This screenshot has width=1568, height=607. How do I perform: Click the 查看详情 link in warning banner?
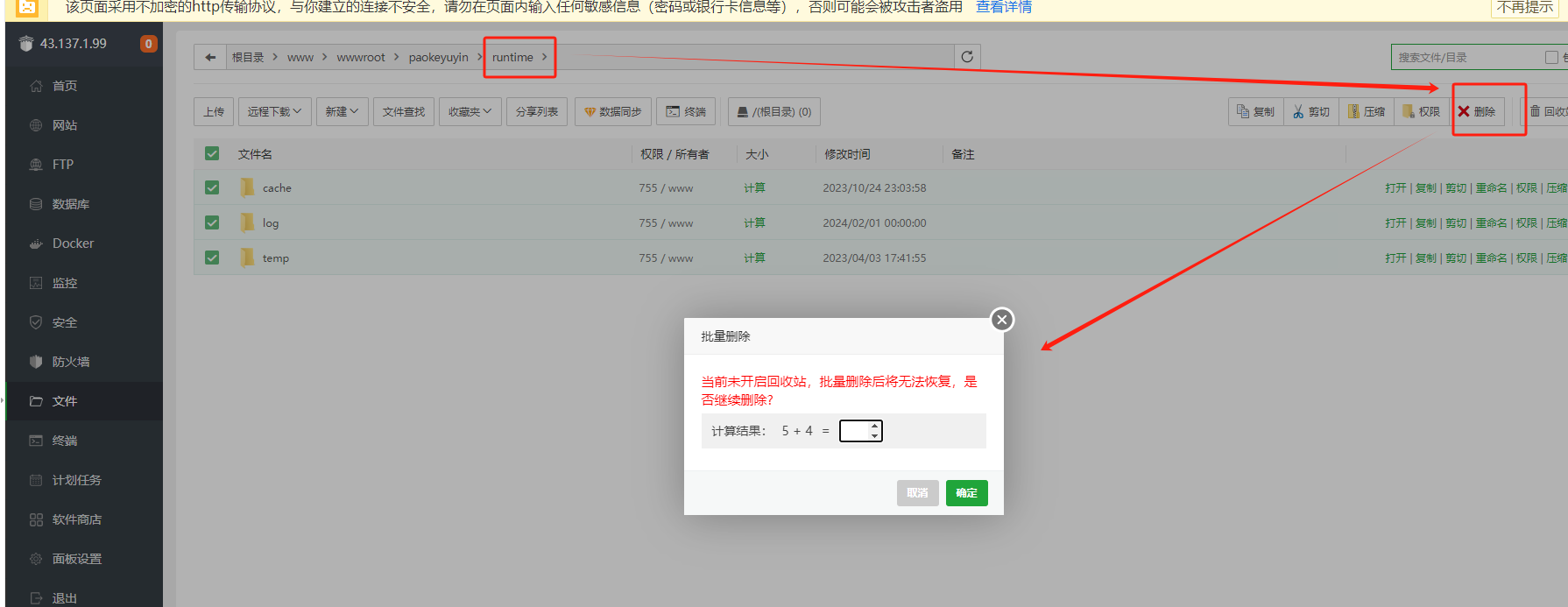pos(1004,7)
